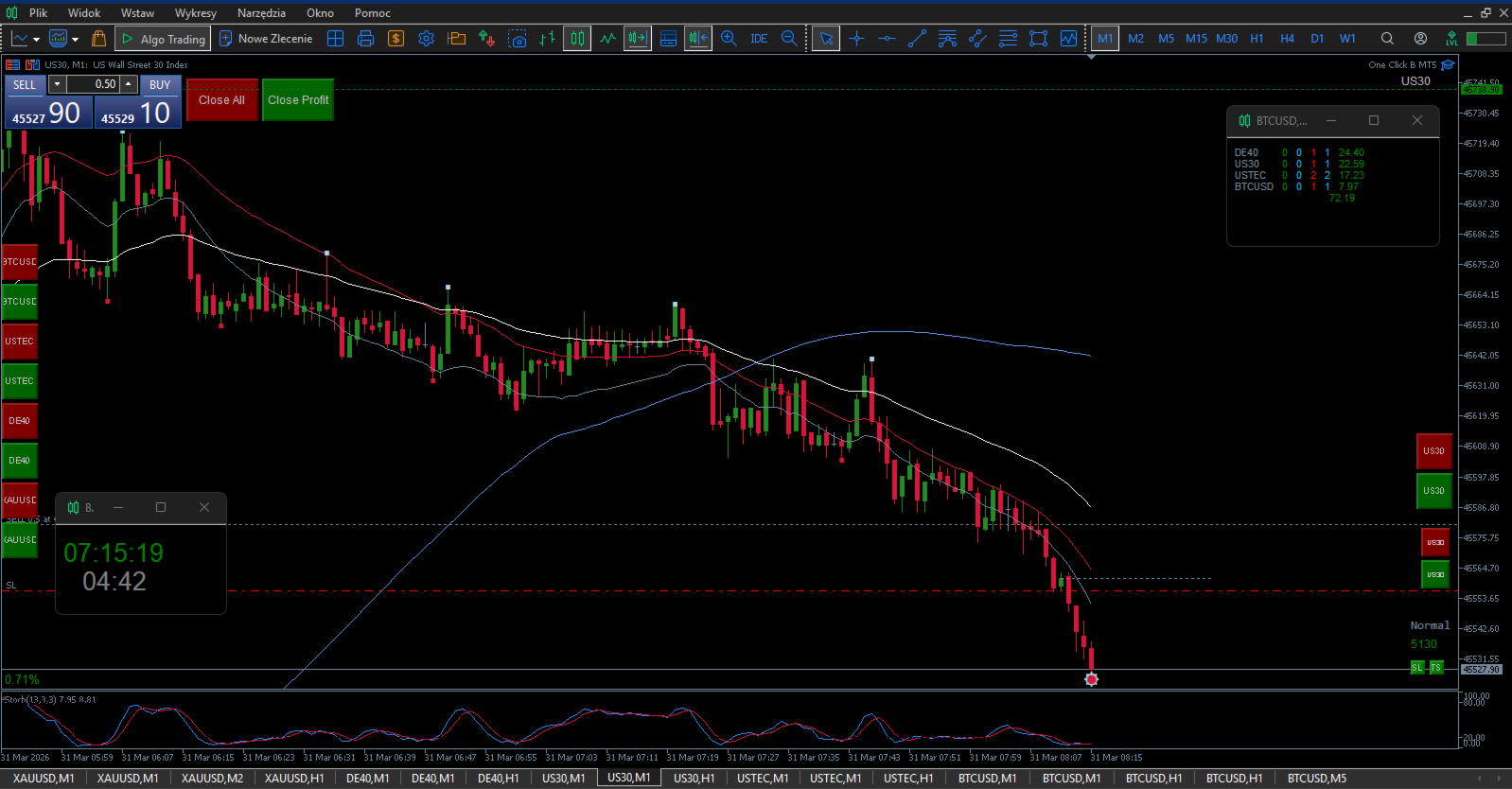
Task: Open the Wykresy menu
Action: (196, 13)
